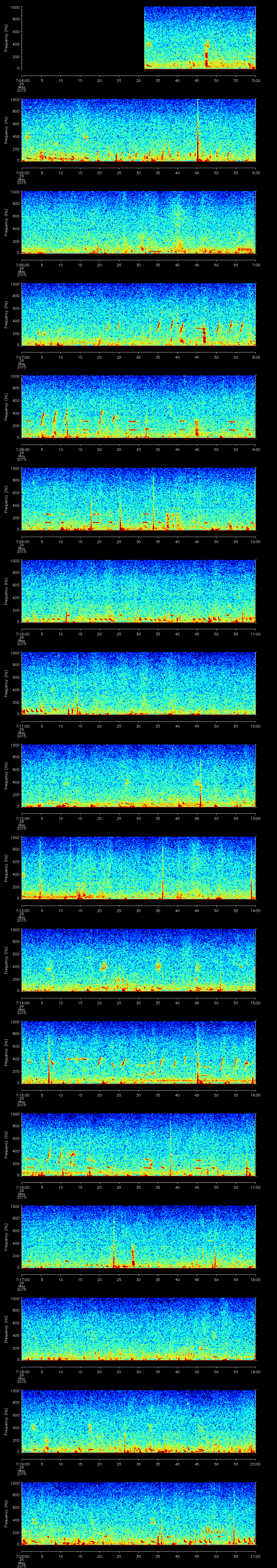This screenshot has height=1568, width=277.
Task: Select the "17:00" end time label
Action: (256, 1187)
